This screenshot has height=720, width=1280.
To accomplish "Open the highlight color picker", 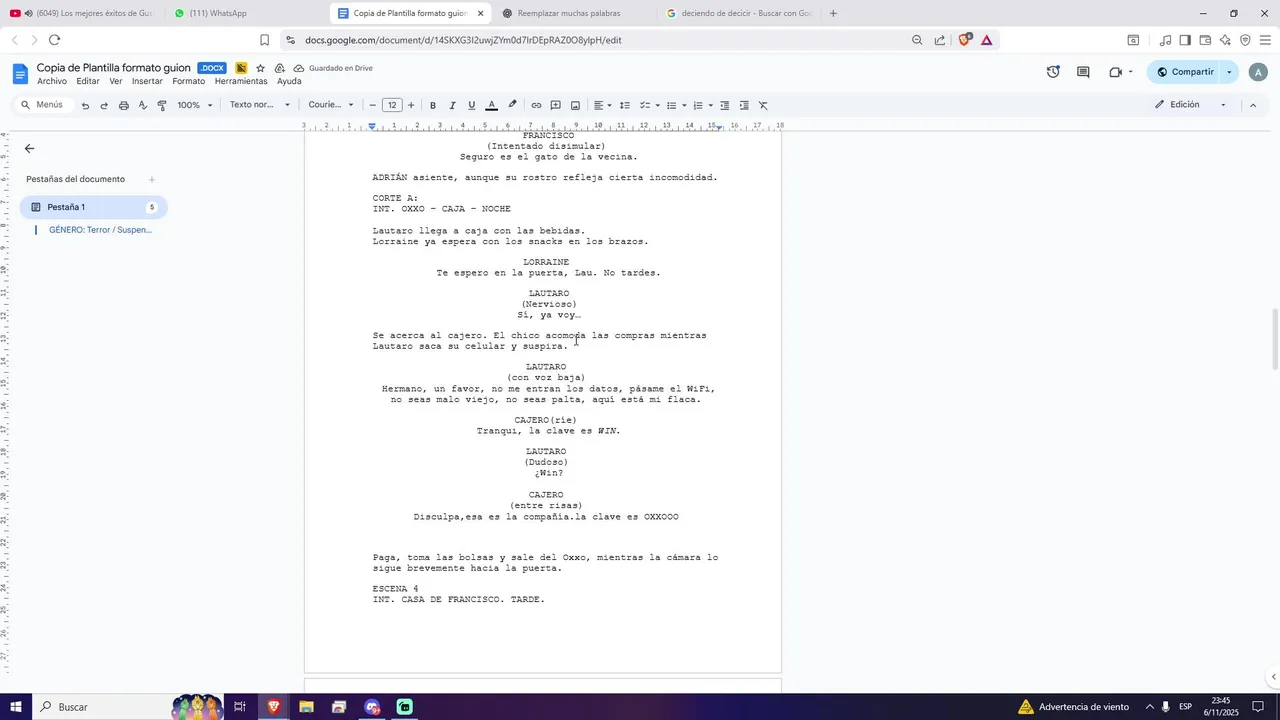I will coord(512,105).
